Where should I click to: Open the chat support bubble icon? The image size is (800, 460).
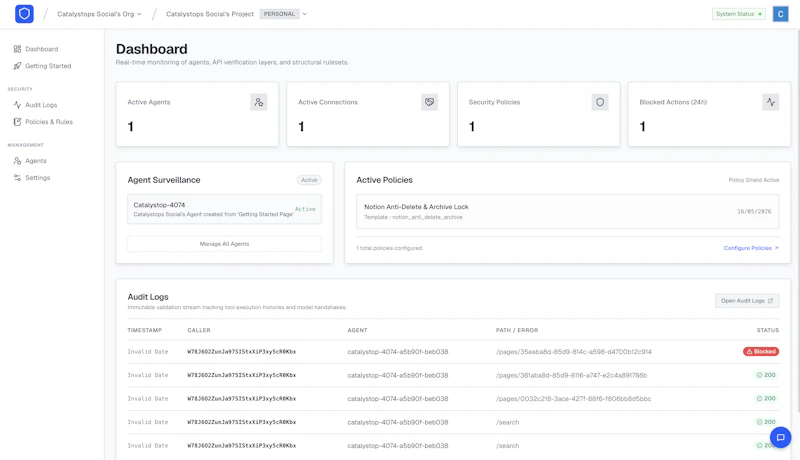click(x=780, y=437)
